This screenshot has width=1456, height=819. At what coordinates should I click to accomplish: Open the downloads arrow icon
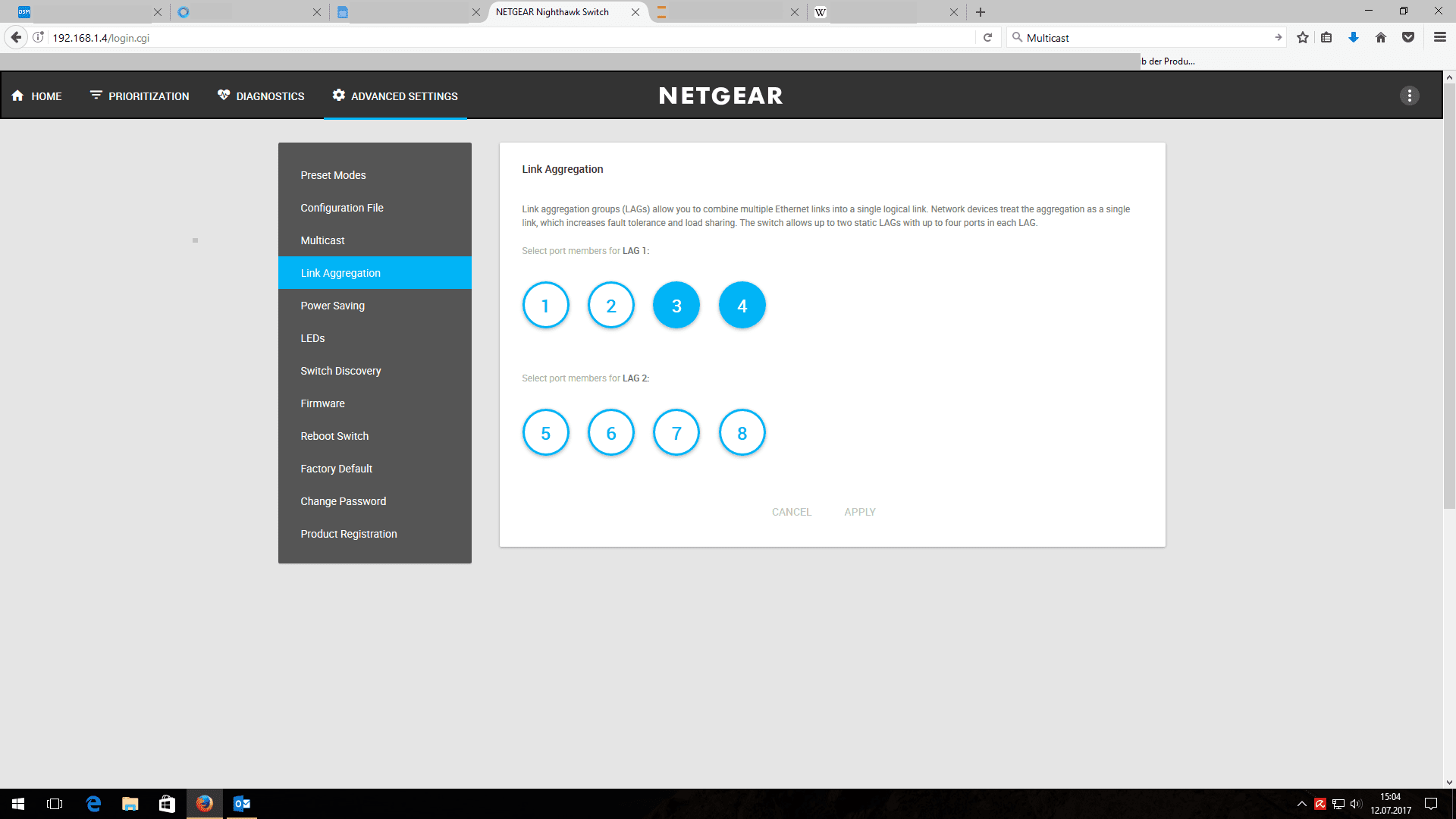click(1354, 37)
